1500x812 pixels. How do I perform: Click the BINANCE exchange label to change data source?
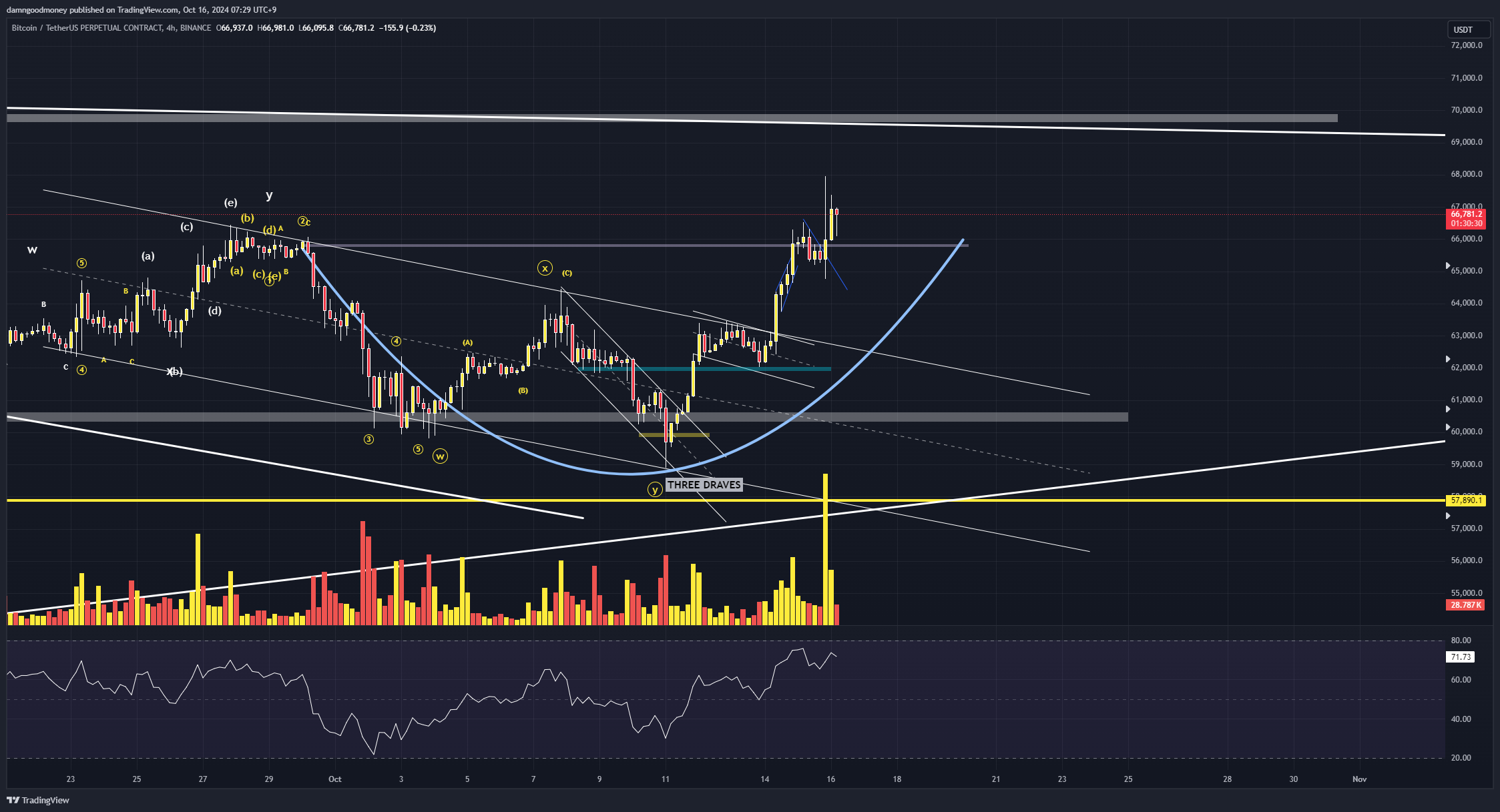pos(194,28)
